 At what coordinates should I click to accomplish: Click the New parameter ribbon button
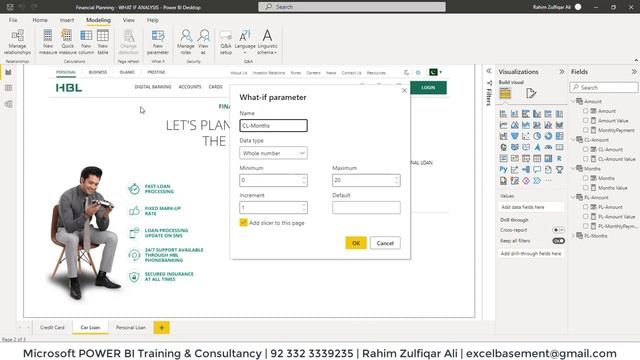tap(158, 42)
